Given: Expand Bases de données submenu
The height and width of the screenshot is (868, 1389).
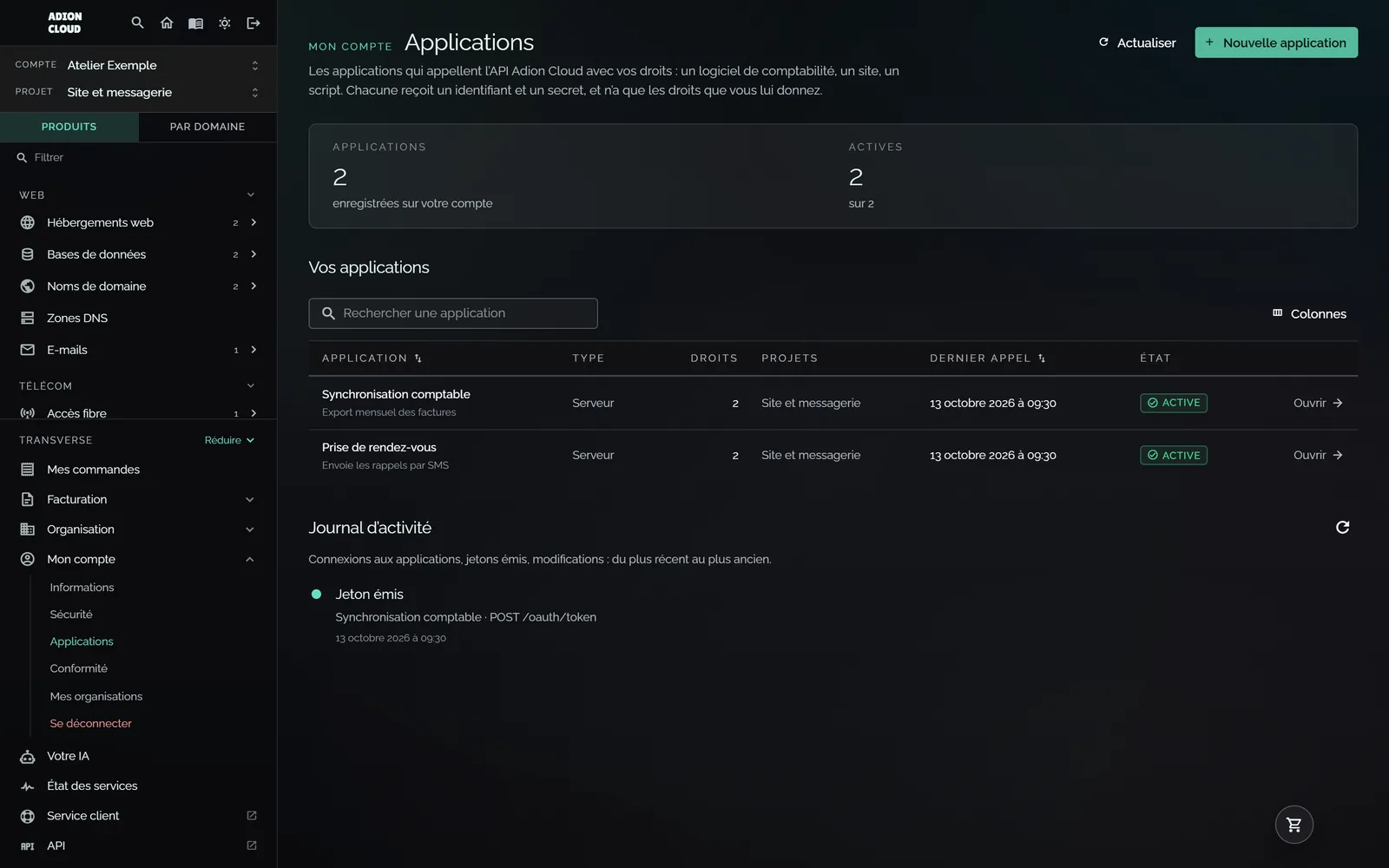Looking at the screenshot, I should (253, 254).
